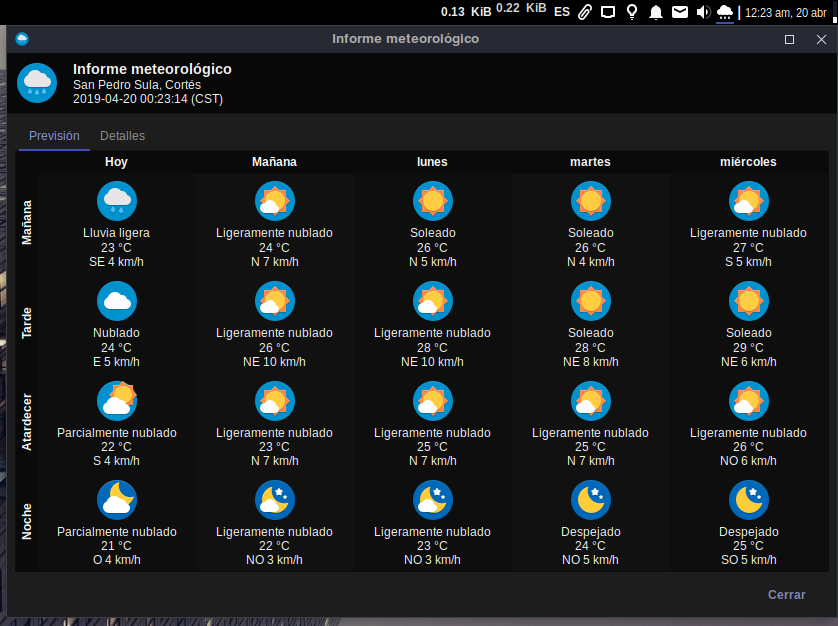Click the large weather icon in the header
This screenshot has width=838, height=626.
[37, 83]
